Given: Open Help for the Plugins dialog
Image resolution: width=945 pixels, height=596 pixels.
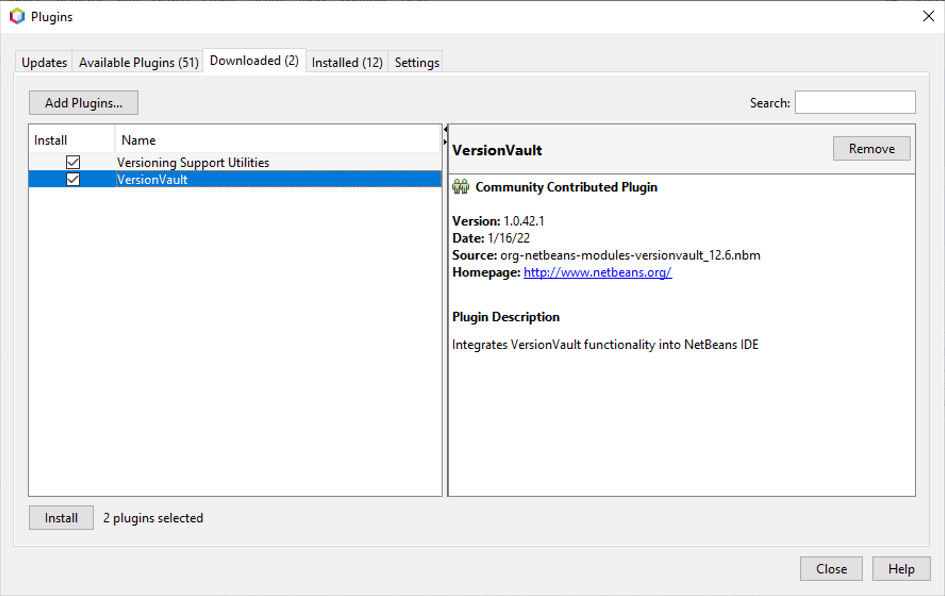Looking at the screenshot, I should tap(901, 569).
